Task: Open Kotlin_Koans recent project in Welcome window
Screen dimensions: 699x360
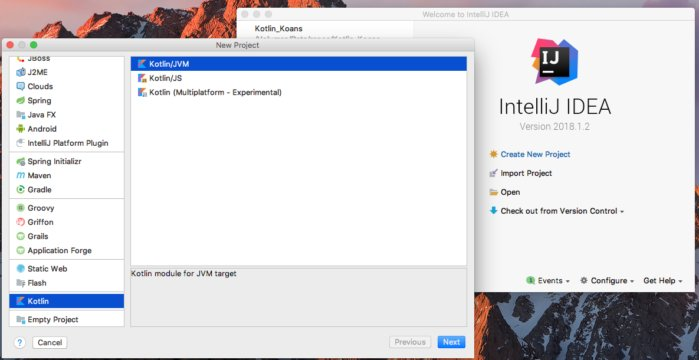Action: click(x=279, y=29)
